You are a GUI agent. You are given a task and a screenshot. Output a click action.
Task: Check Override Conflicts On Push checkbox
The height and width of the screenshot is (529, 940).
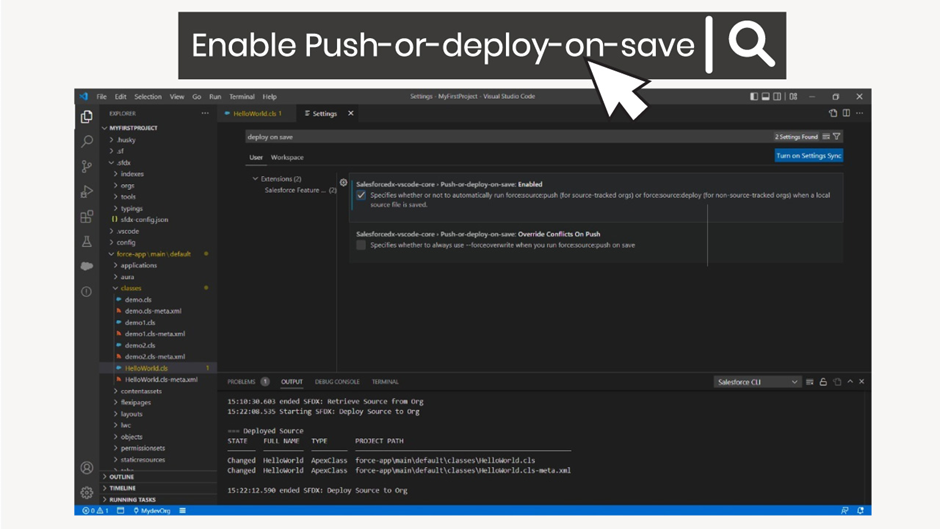(361, 245)
